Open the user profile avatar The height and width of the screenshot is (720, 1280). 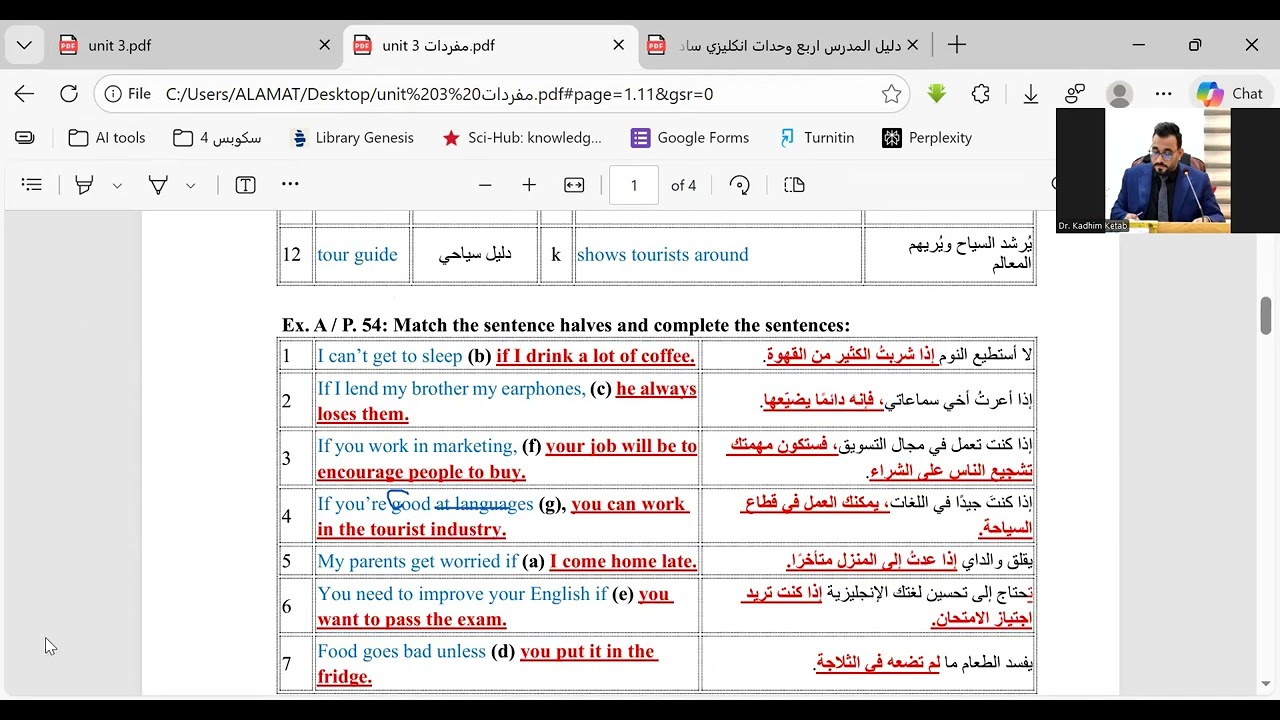pos(1119,94)
